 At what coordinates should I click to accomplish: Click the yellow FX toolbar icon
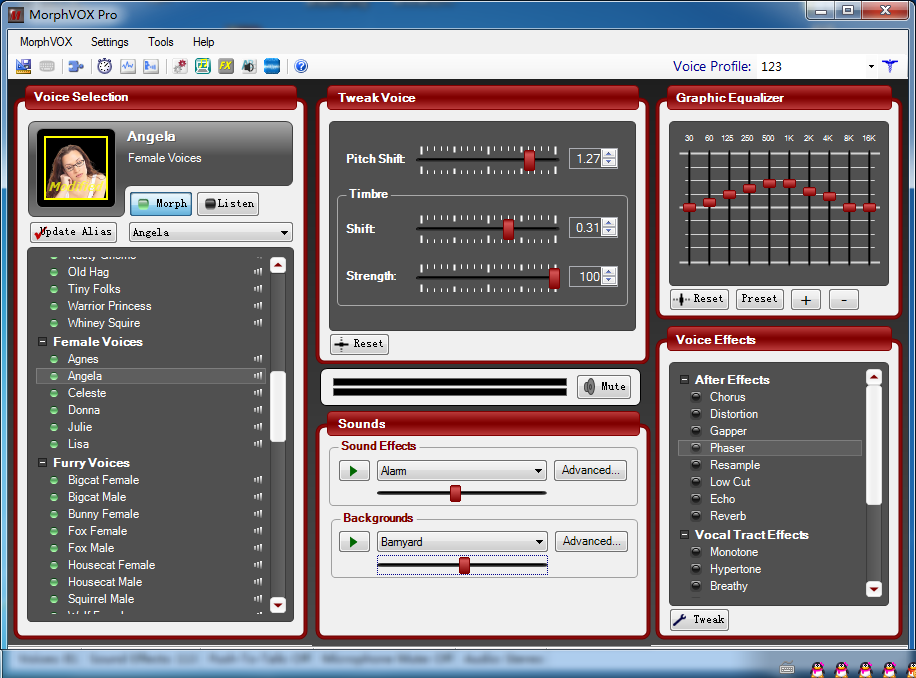[225, 66]
